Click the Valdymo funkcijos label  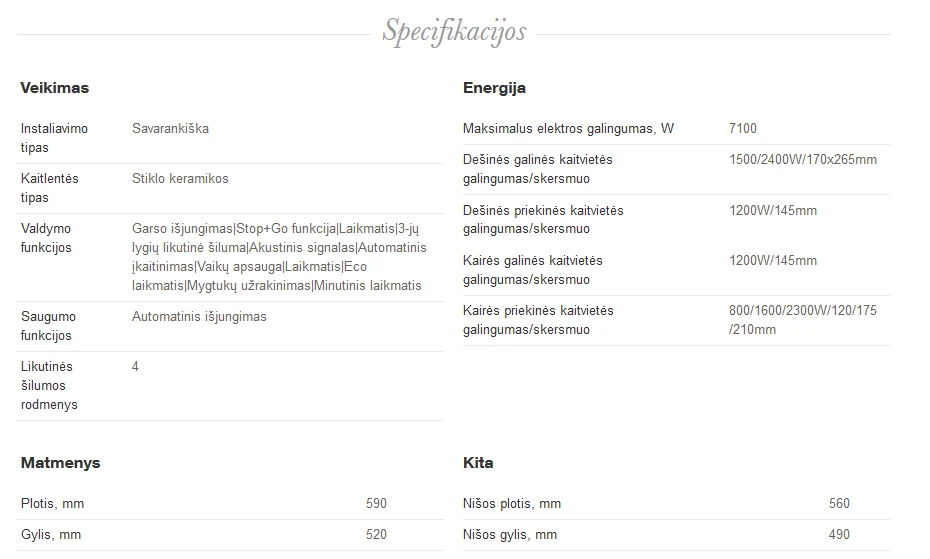pos(46,238)
